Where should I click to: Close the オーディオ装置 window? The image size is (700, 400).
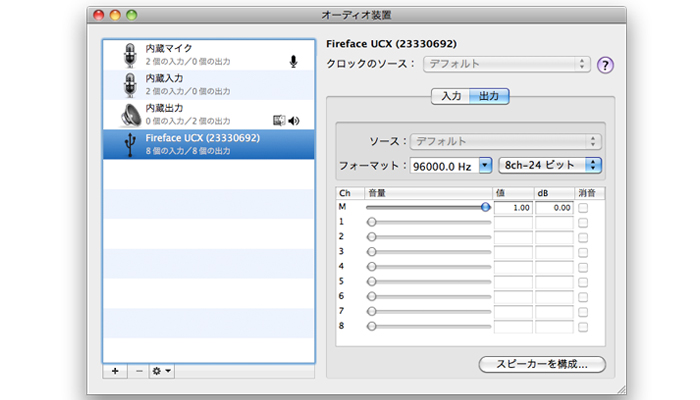coord(99,15)
